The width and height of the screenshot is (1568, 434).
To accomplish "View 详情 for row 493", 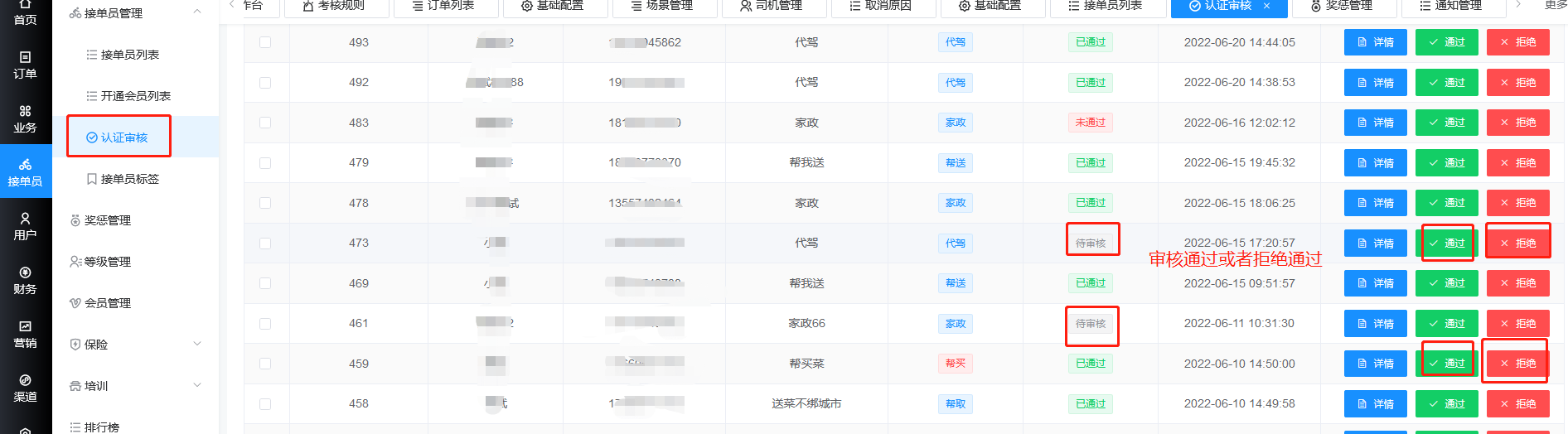I will click(x=1376, y=42).
